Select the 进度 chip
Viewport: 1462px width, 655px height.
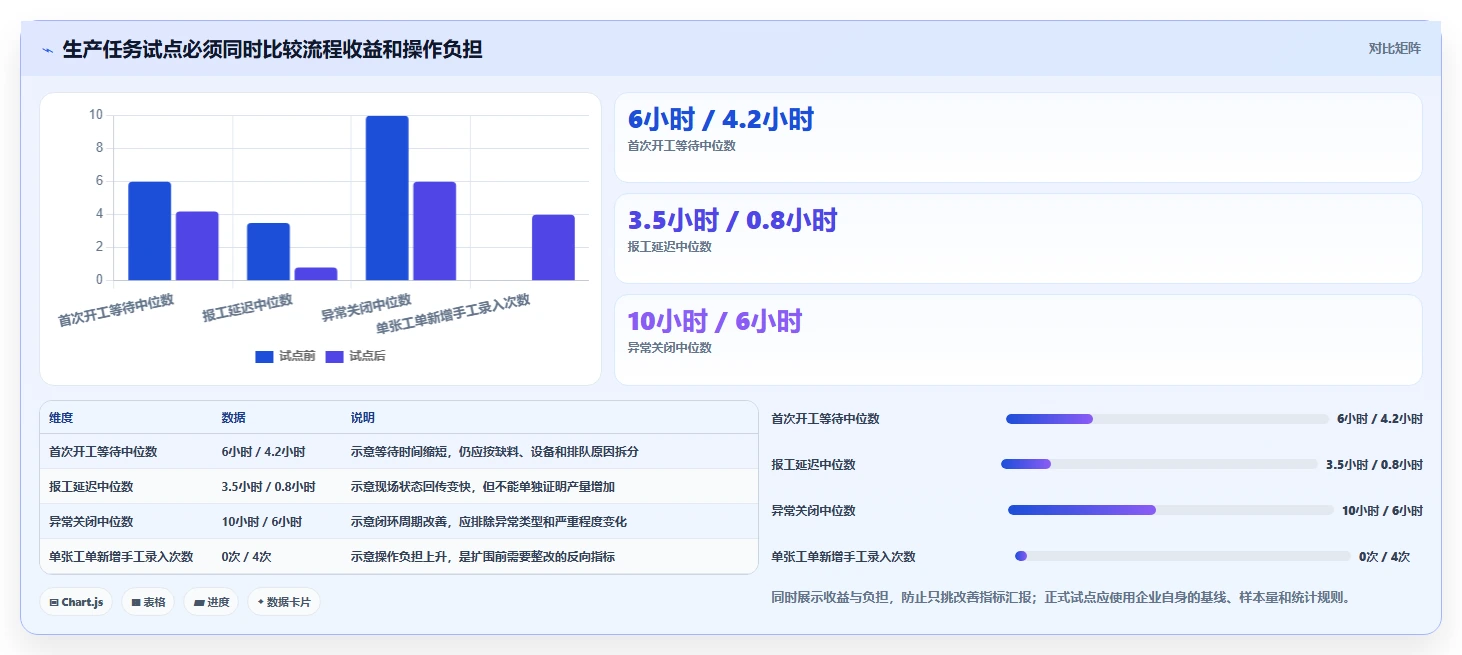[x=211, y=602]
